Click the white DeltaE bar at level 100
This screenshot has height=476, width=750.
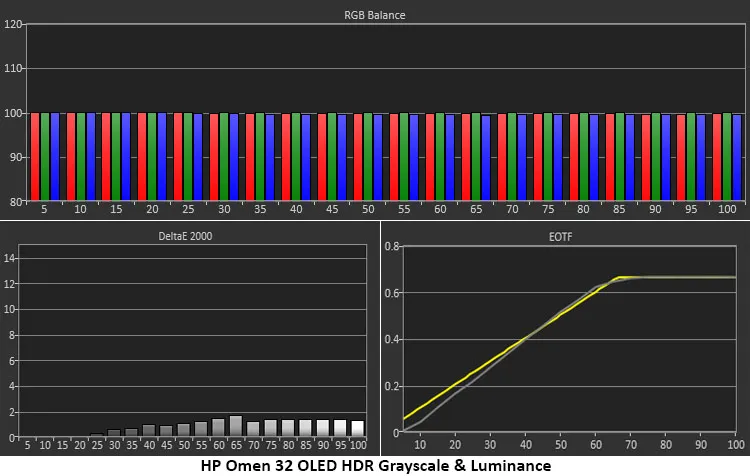coord(358,427)
